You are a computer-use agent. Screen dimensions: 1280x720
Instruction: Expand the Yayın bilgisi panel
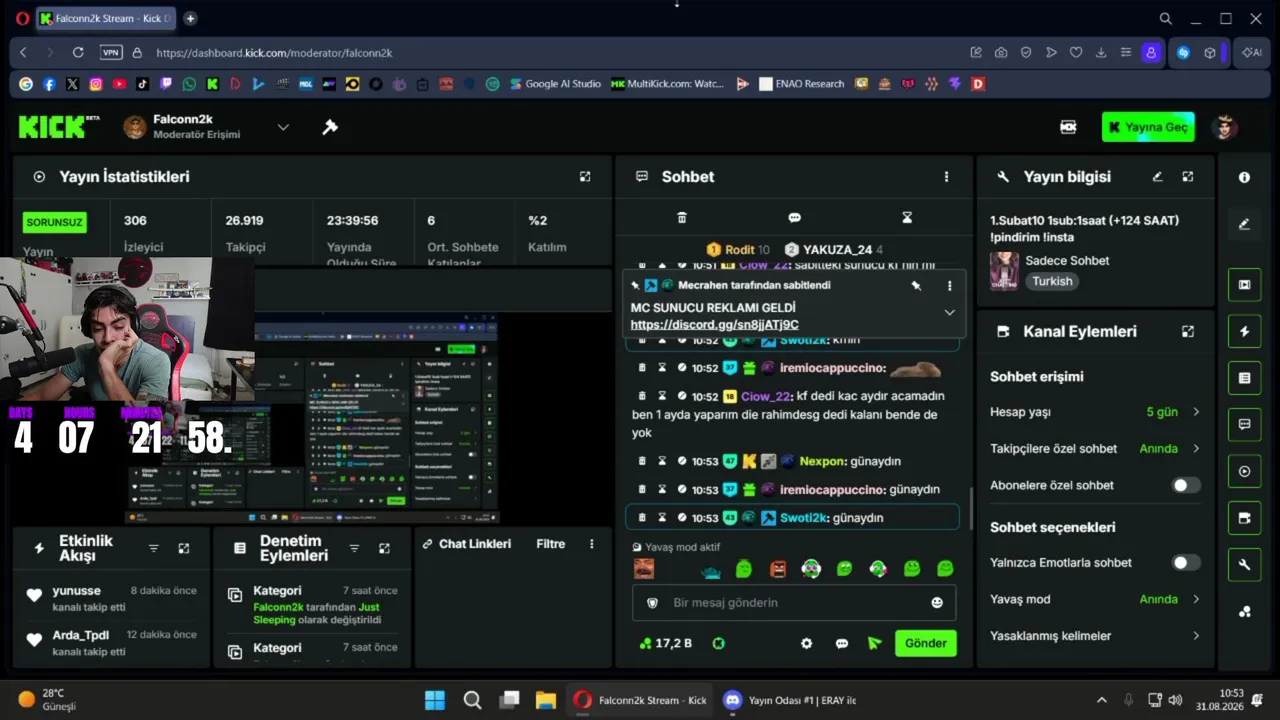point(1188,177)
